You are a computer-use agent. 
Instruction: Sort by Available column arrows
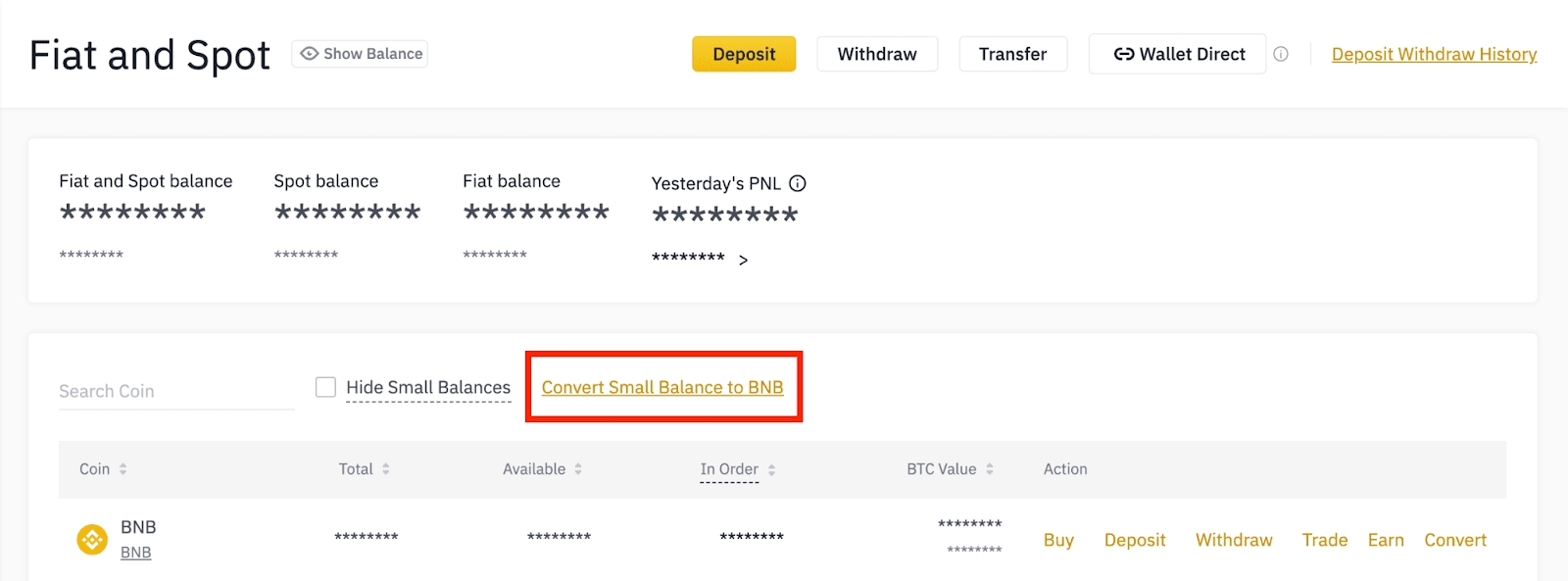tap(578, 469)
